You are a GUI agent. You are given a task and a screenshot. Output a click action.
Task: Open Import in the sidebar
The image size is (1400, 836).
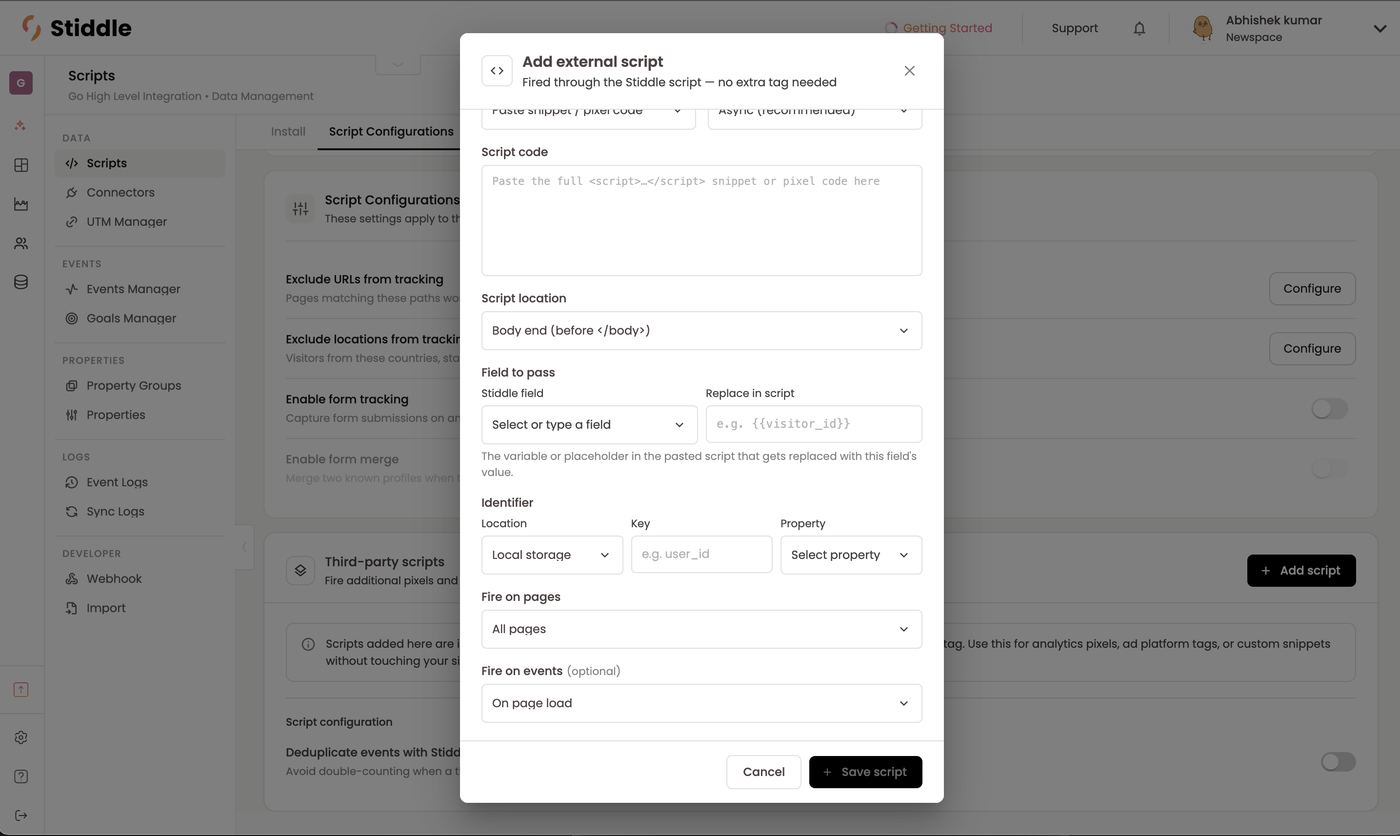[140, 607]
